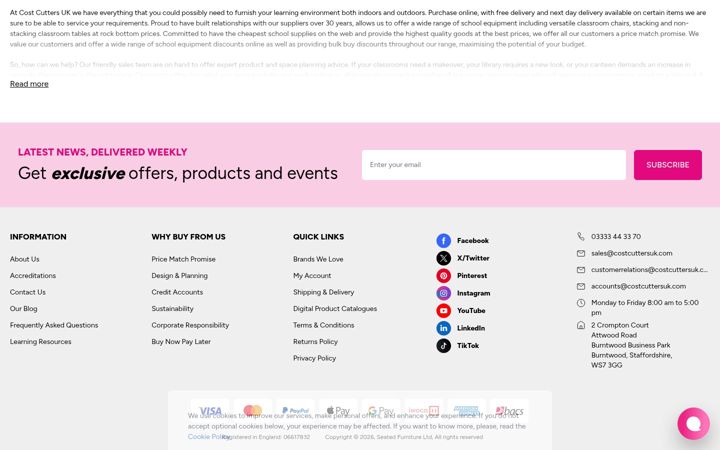Click the Google Pay payment logo
720x450 pixels.
coord(381,411)
